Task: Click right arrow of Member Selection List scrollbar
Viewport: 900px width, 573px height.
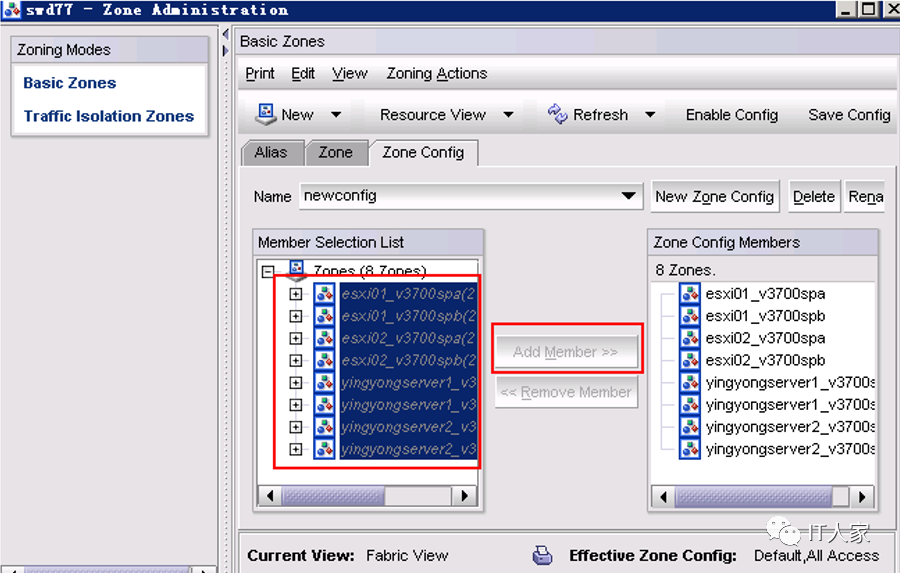Action: coord(464,495)
